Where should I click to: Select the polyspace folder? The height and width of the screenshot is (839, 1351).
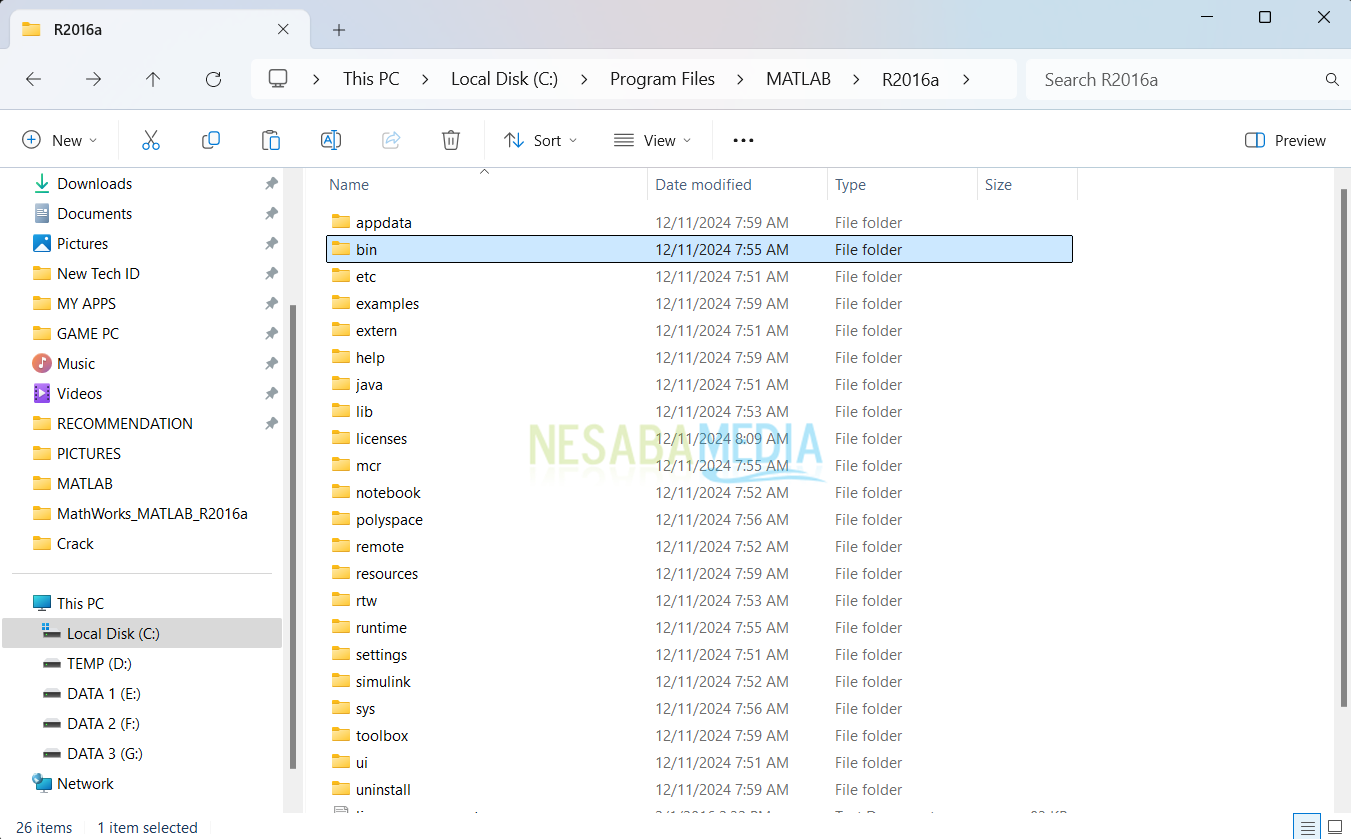(699, 519)
